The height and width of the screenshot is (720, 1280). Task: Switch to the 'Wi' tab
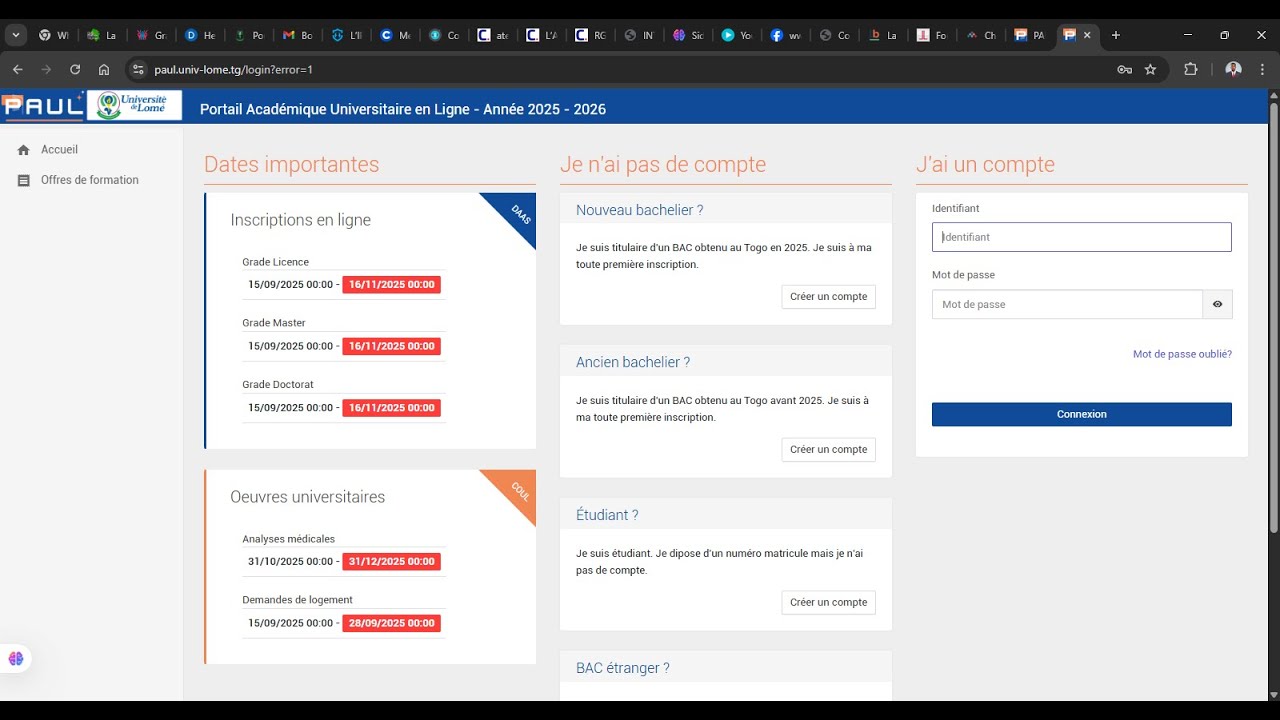coord(53,35)
